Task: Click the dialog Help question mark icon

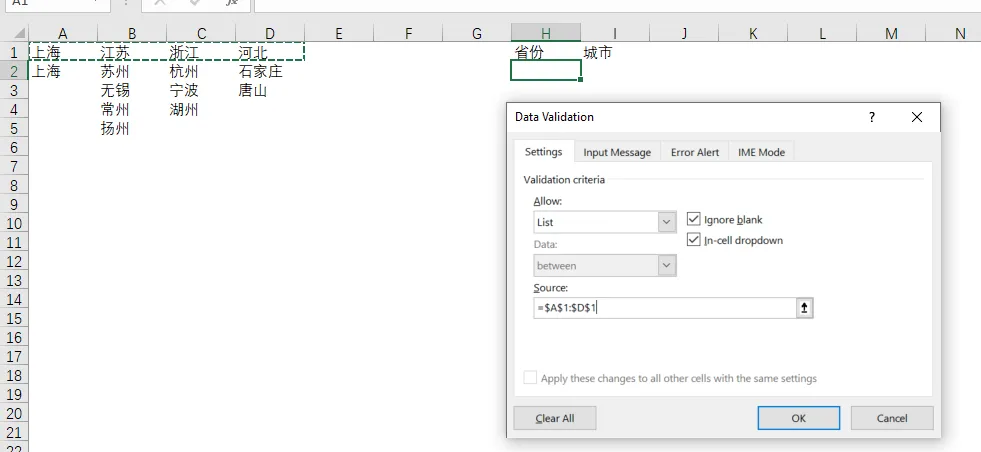Action: pos(872,117)
